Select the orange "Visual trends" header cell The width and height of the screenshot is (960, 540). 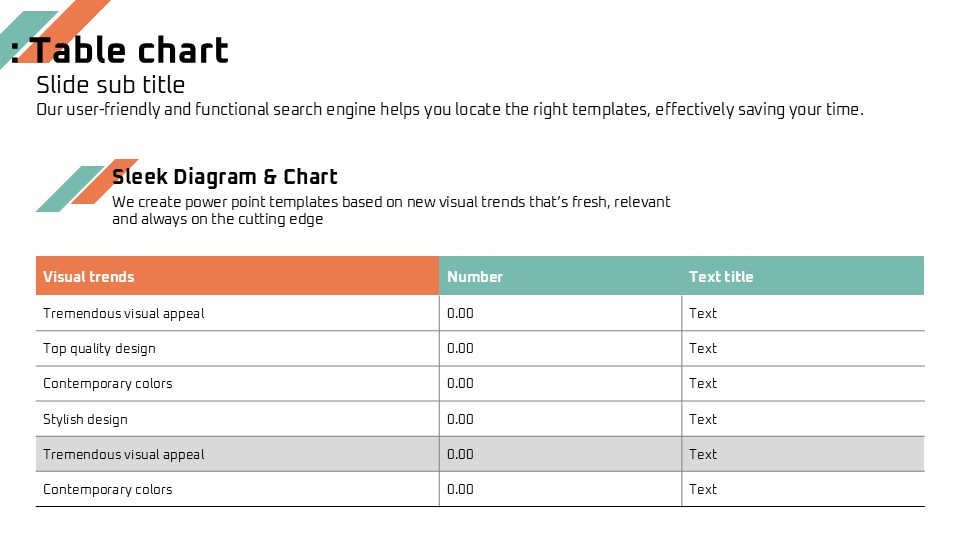tap(237, 276)
